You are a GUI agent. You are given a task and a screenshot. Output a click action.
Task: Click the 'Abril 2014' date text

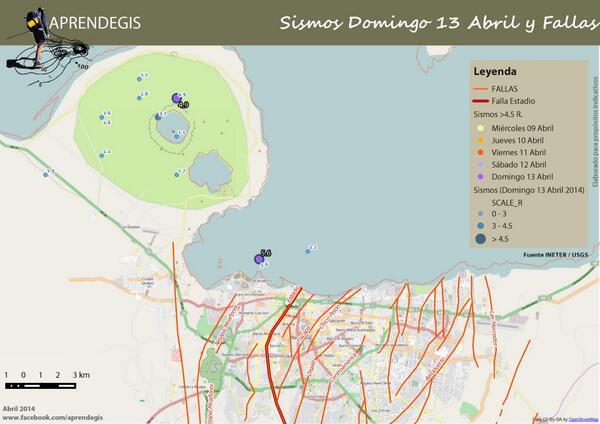19,409
